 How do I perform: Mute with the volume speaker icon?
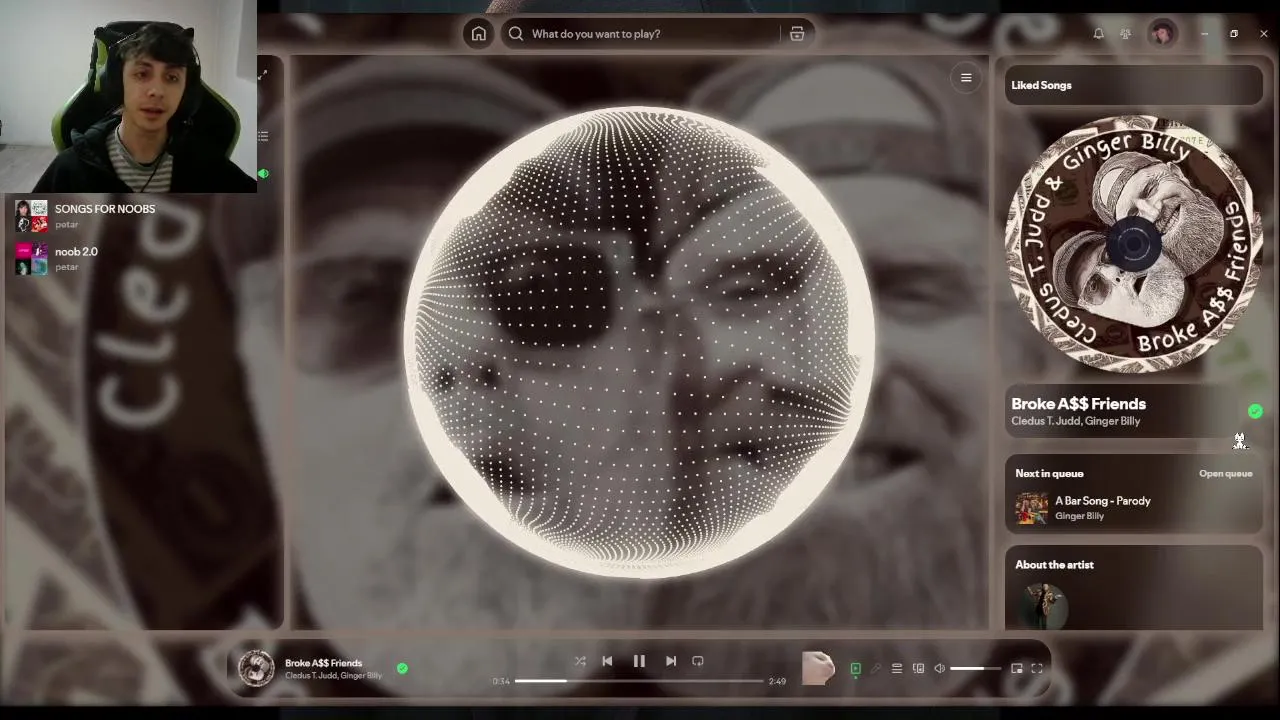tap(940, 669)
